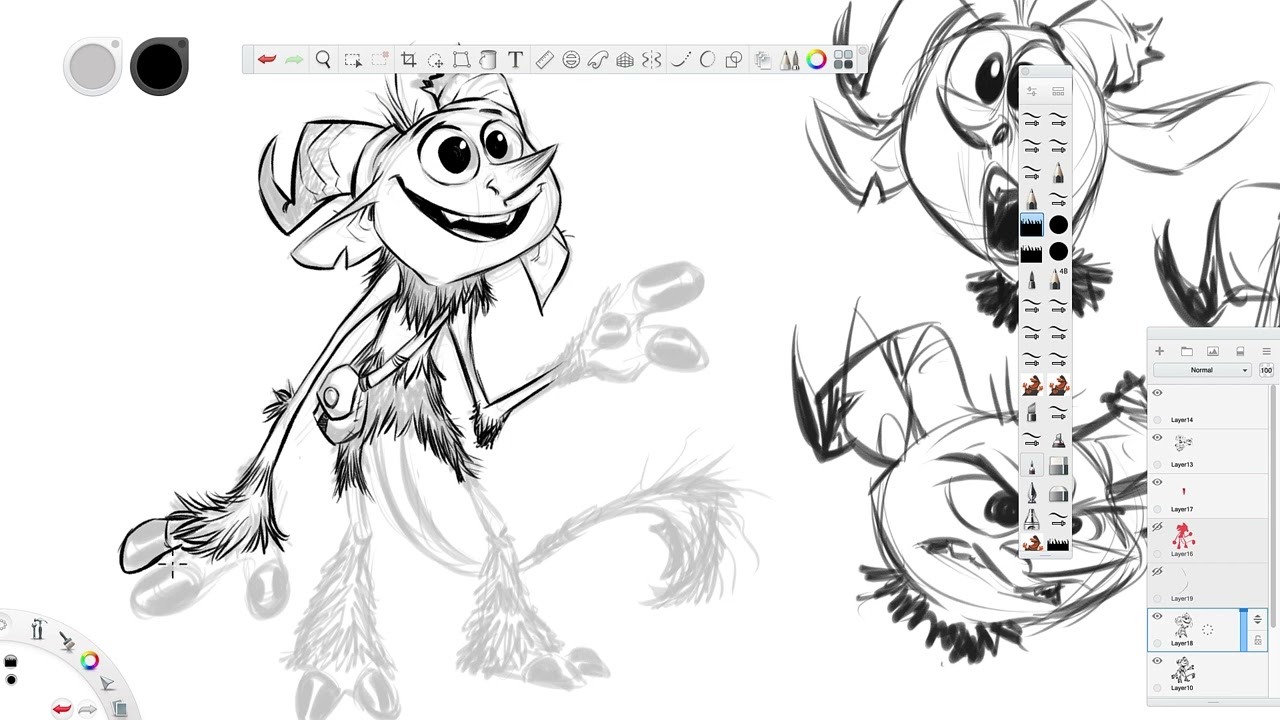Click the gray brush puck
This screenshot has width=1280, height=720.
click(x=93, y=66)
